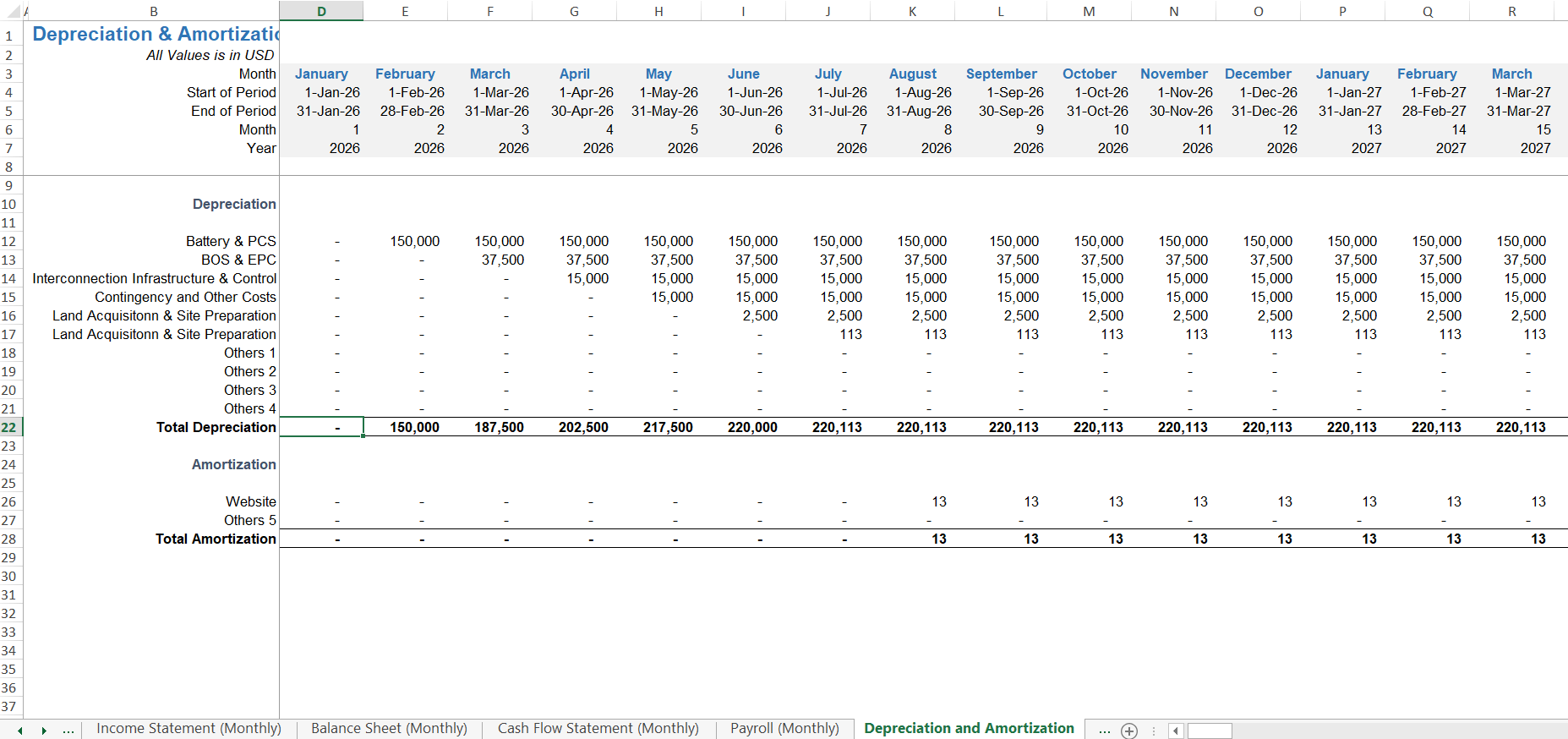1568x739 pixels.
Task: Click horizontal scrollbar left arrow
Action: coord(1176,731)
